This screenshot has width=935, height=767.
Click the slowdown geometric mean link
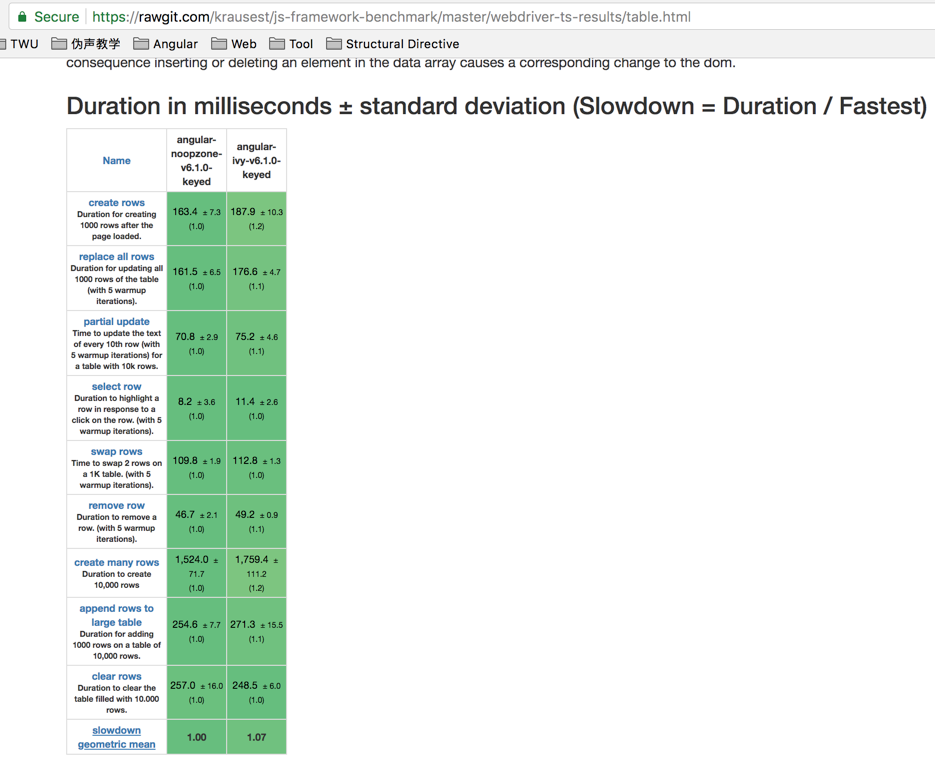[116, 737]
